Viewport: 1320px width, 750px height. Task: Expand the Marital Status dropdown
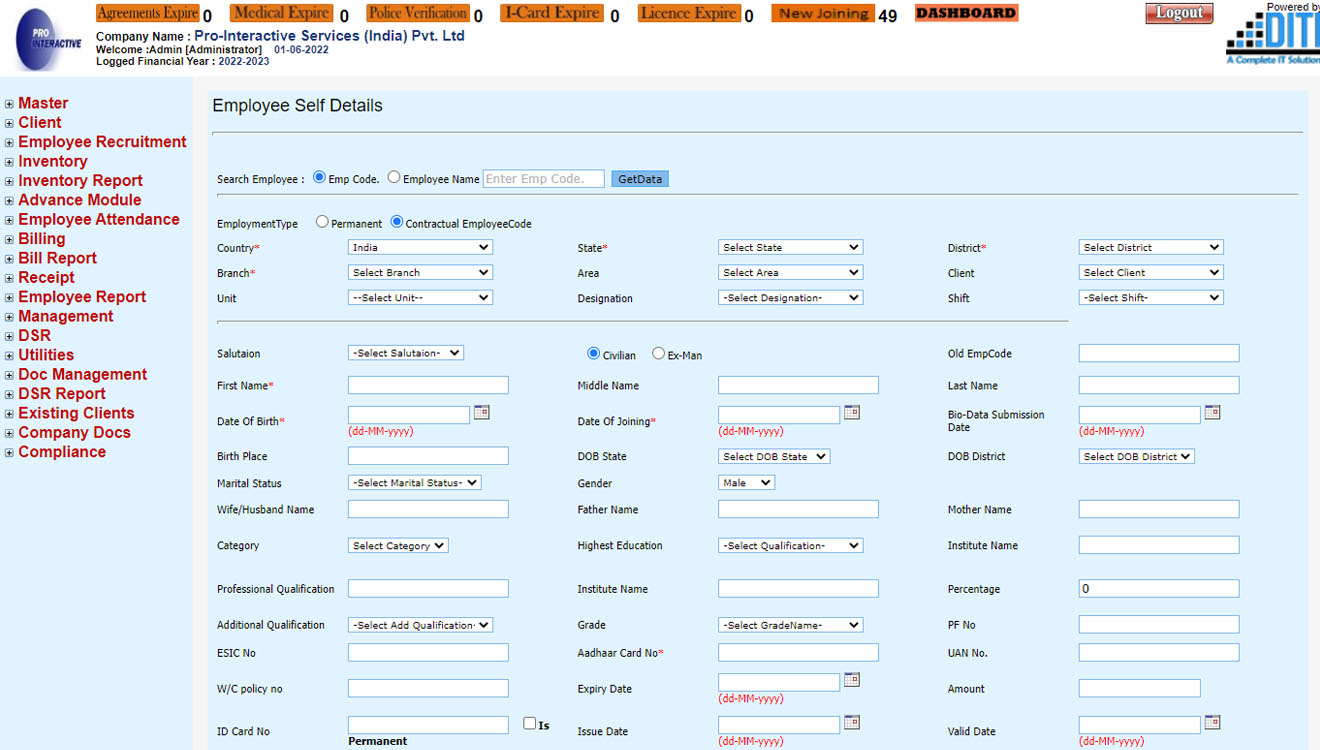tap(415, 482)
